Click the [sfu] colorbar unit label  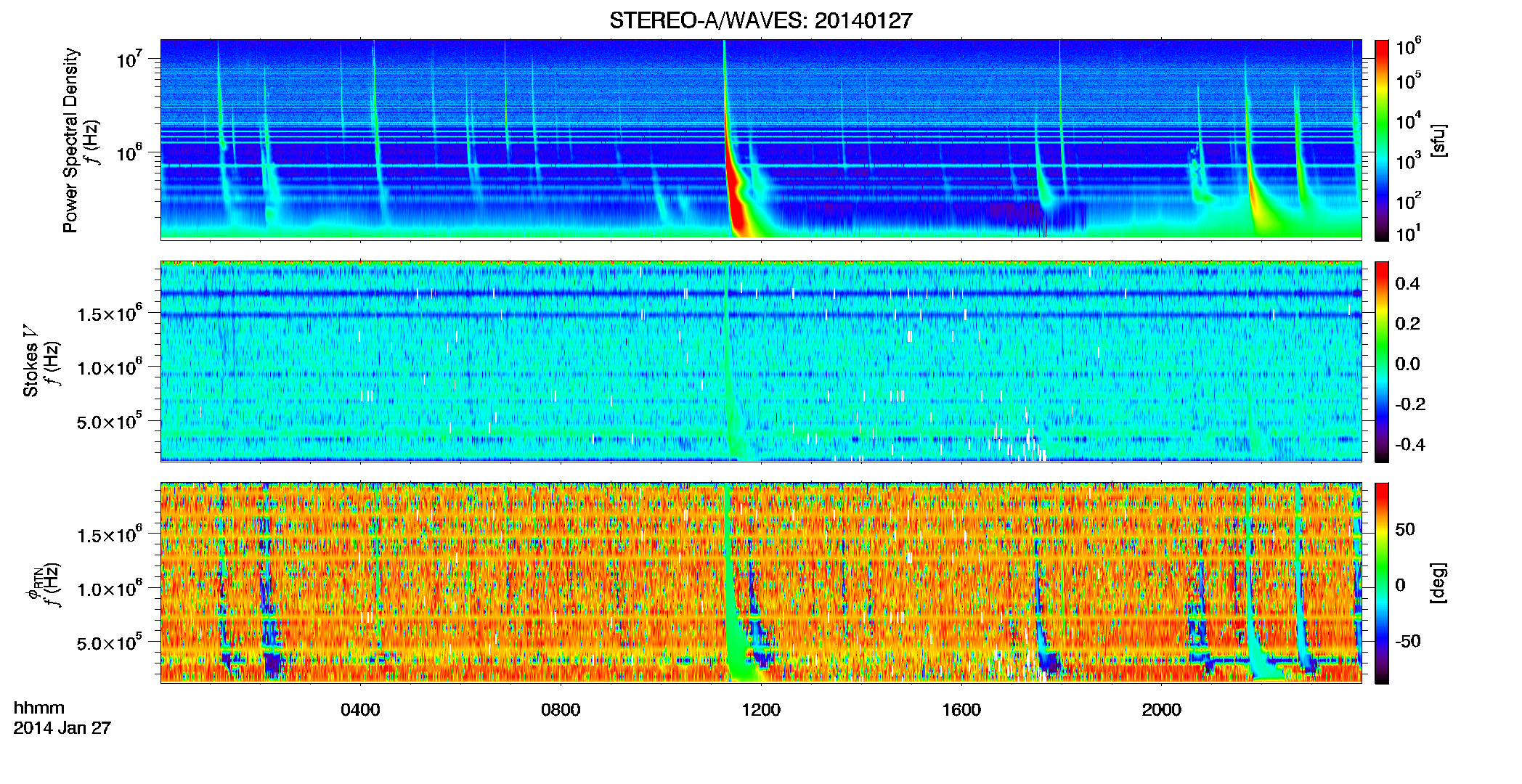[1438, 140]
